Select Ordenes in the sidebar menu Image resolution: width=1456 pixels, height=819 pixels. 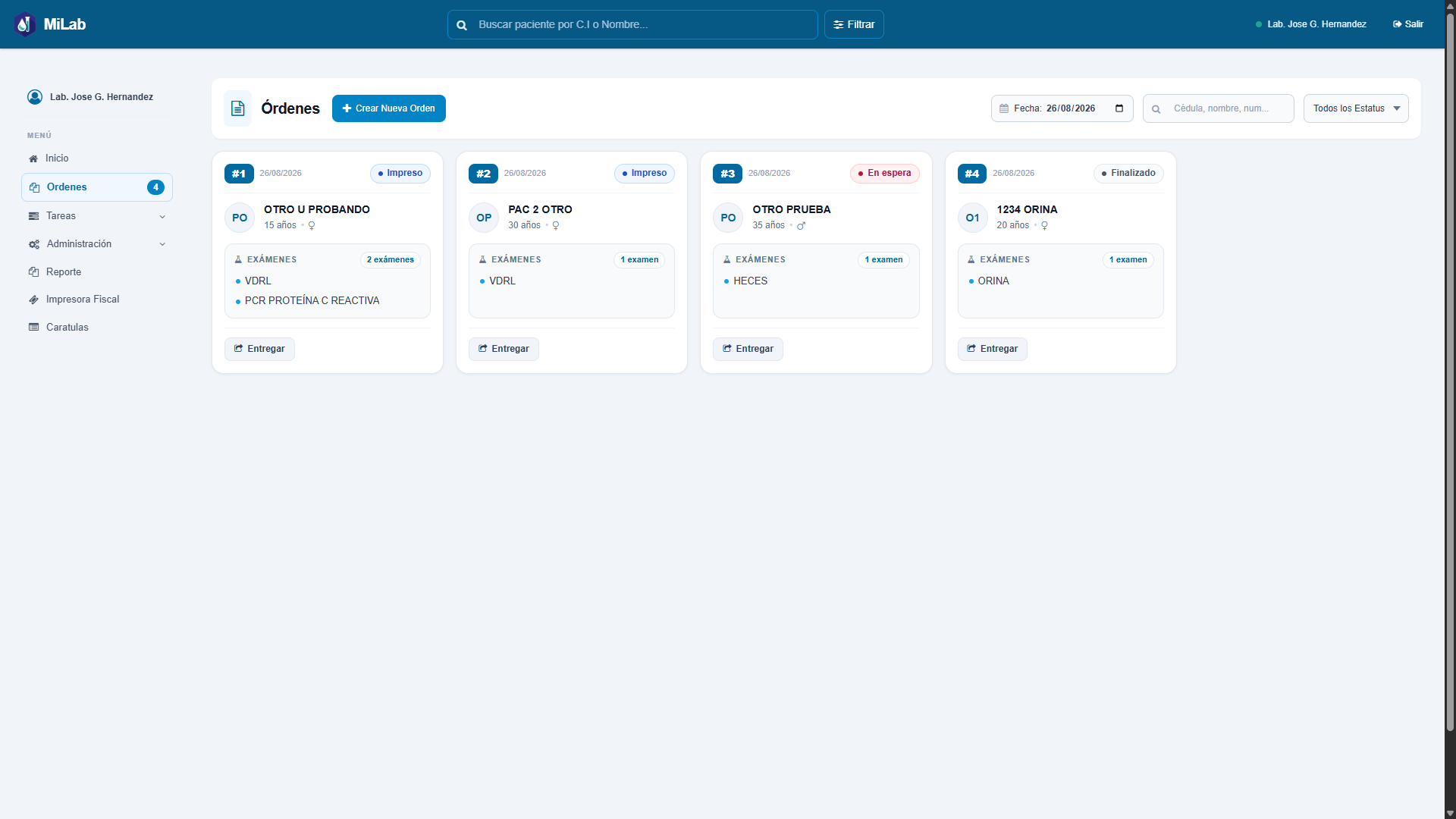97,187
